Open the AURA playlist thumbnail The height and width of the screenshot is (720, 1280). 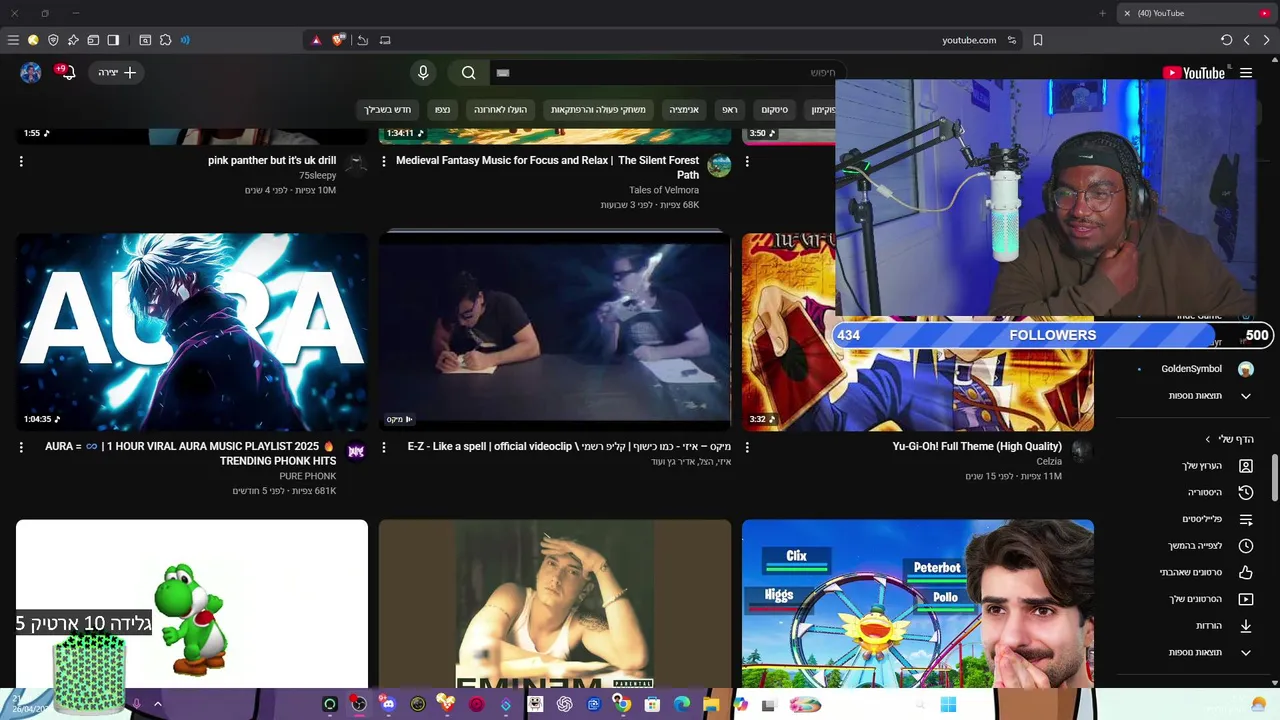pos(192,332)
